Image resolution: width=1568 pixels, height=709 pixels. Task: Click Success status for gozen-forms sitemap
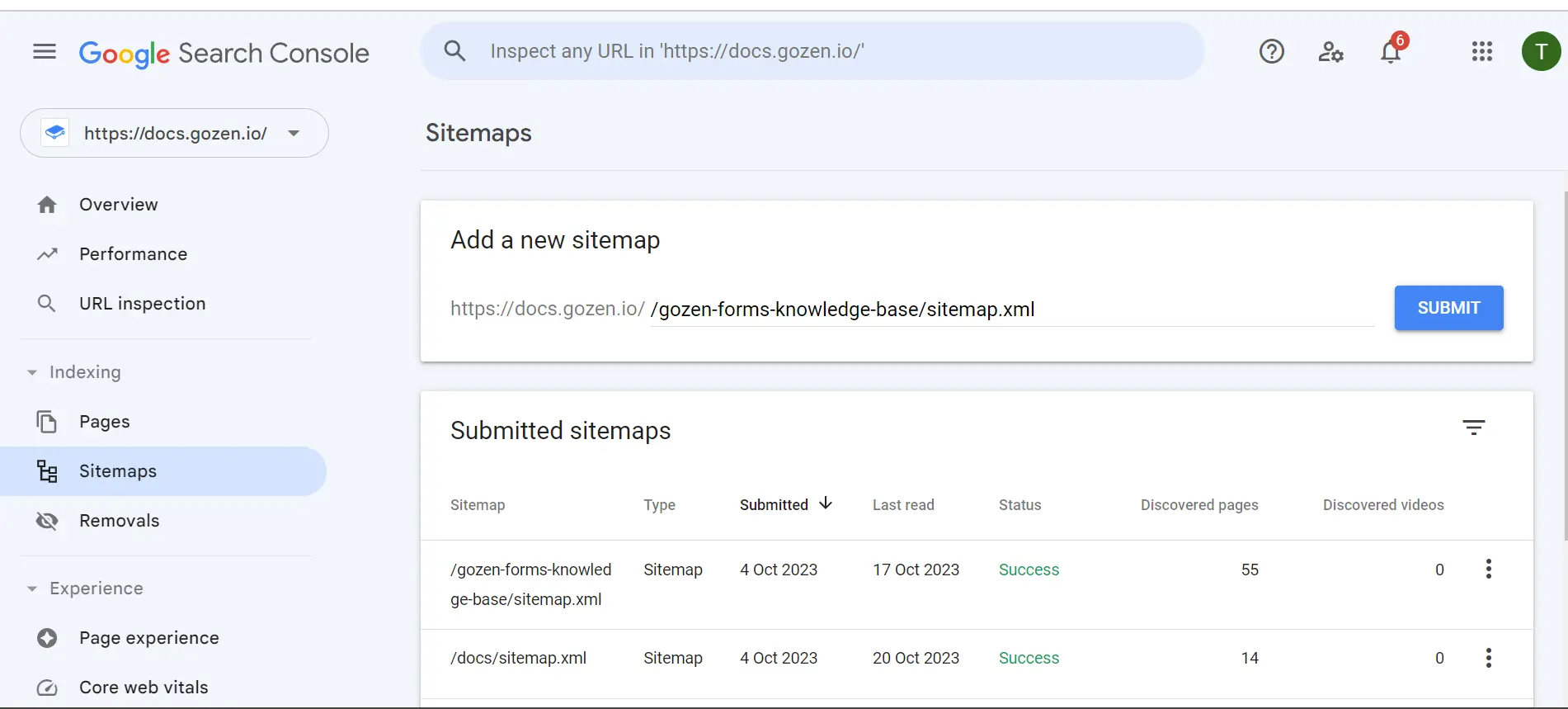[x=1029, y=570]
